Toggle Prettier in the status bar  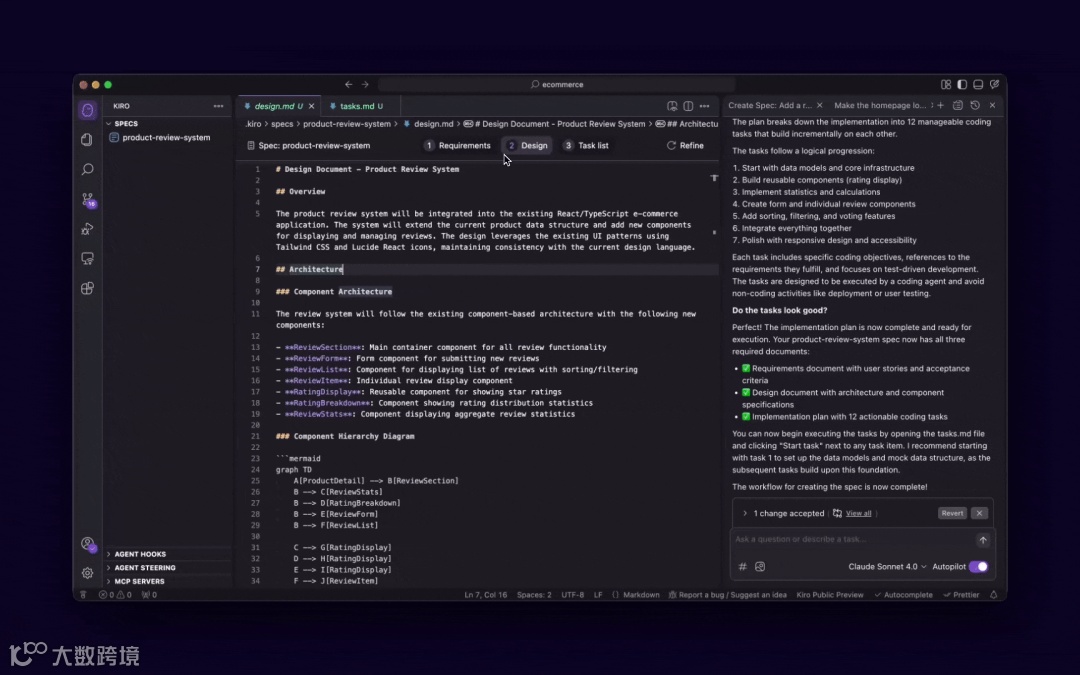[961, 595]
